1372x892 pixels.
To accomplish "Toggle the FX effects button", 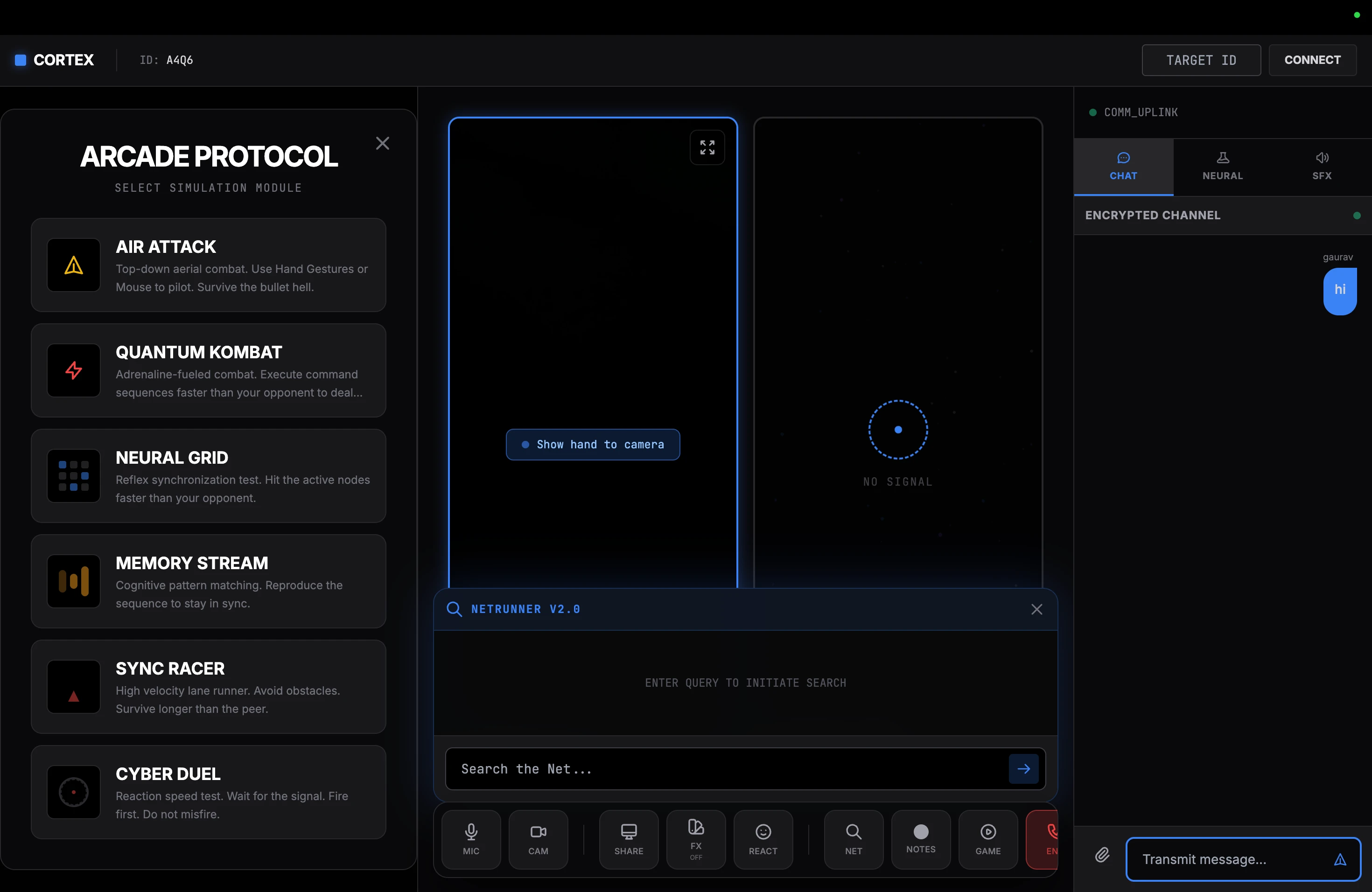I will (696, 839).
